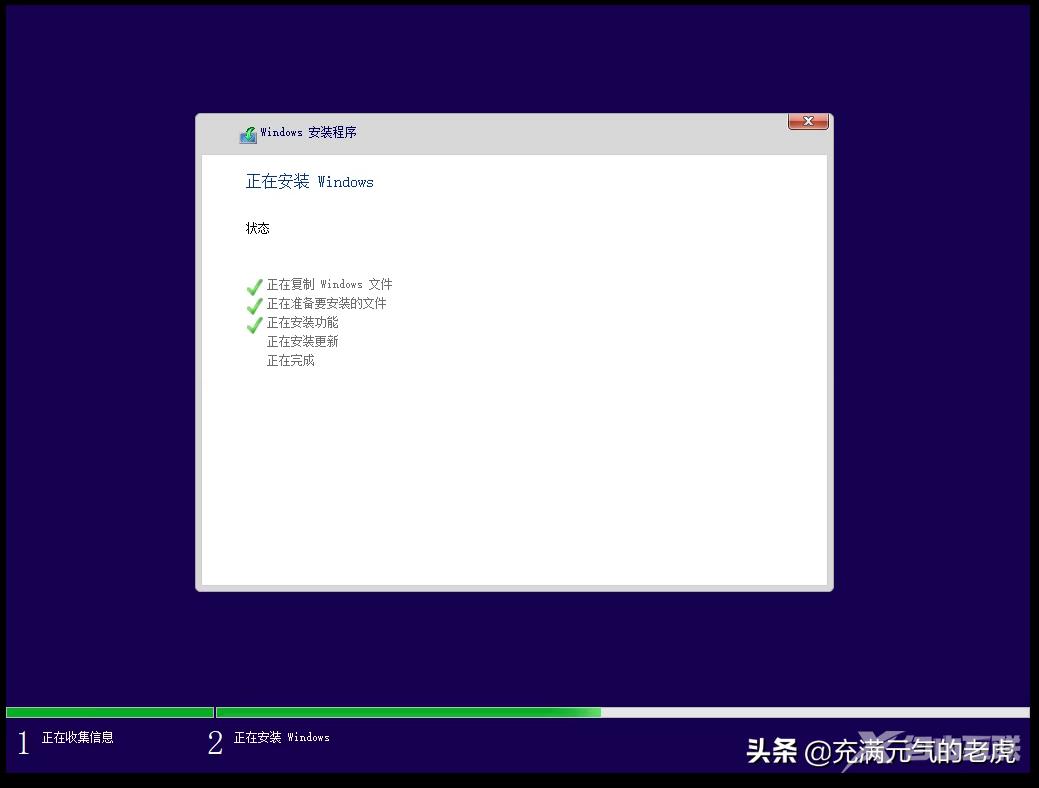
Task: Click the step number 2 at bottom
Action: tap(215, 743)
